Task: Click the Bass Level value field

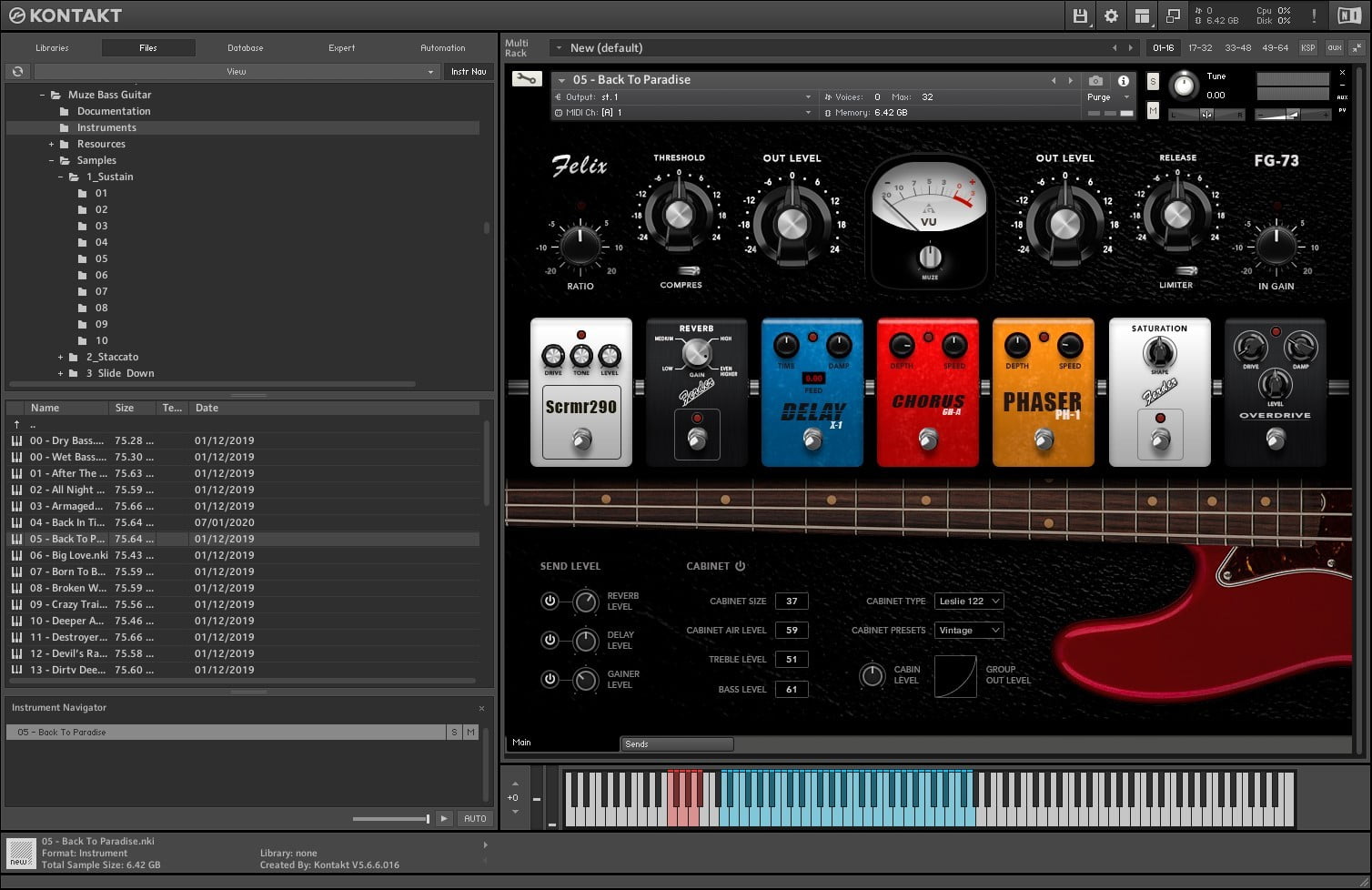Action: point(792,689)
